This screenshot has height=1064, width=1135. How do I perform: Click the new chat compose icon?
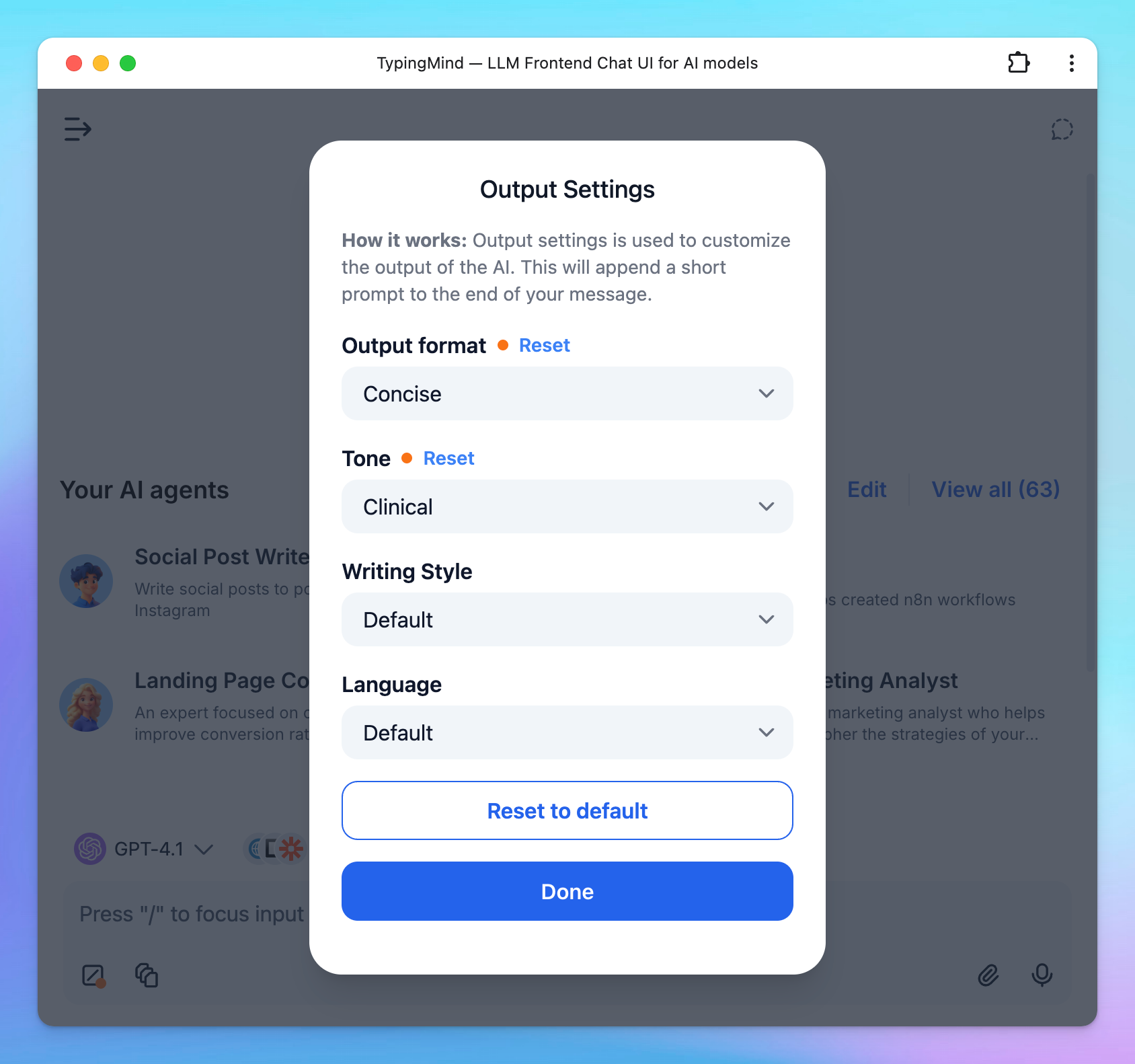(93, 975)
